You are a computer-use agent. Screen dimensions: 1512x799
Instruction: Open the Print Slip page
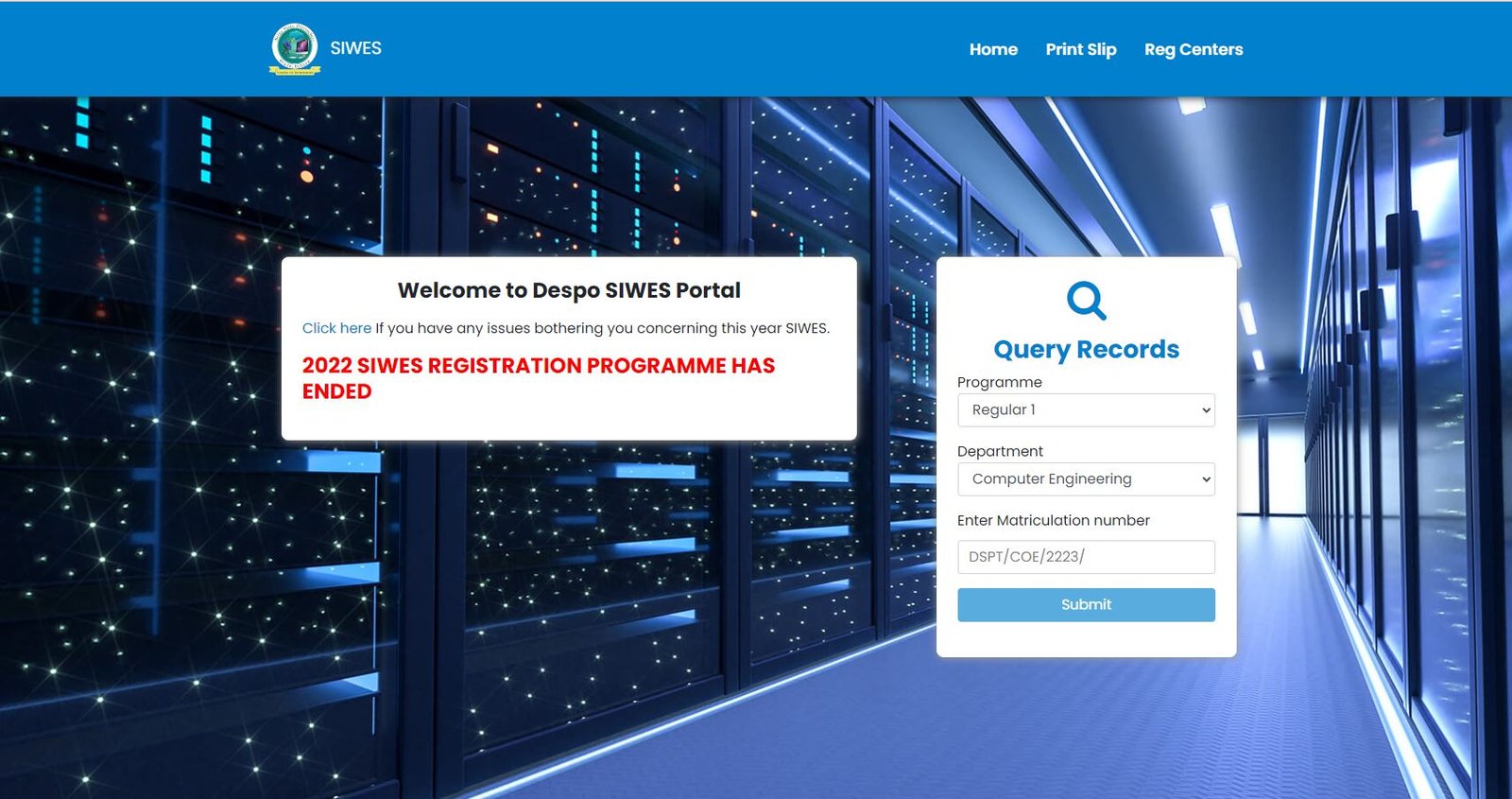[x=1080, y=49]
